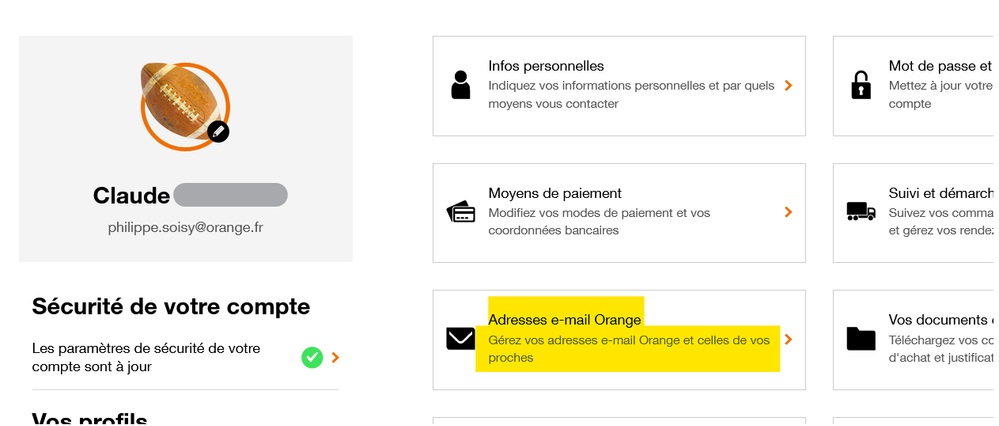Image resolution: width=999 pixels, height=426 pixels.
Task: Expand the Moyens de paiement chevron
Action: tap(789, 212)
